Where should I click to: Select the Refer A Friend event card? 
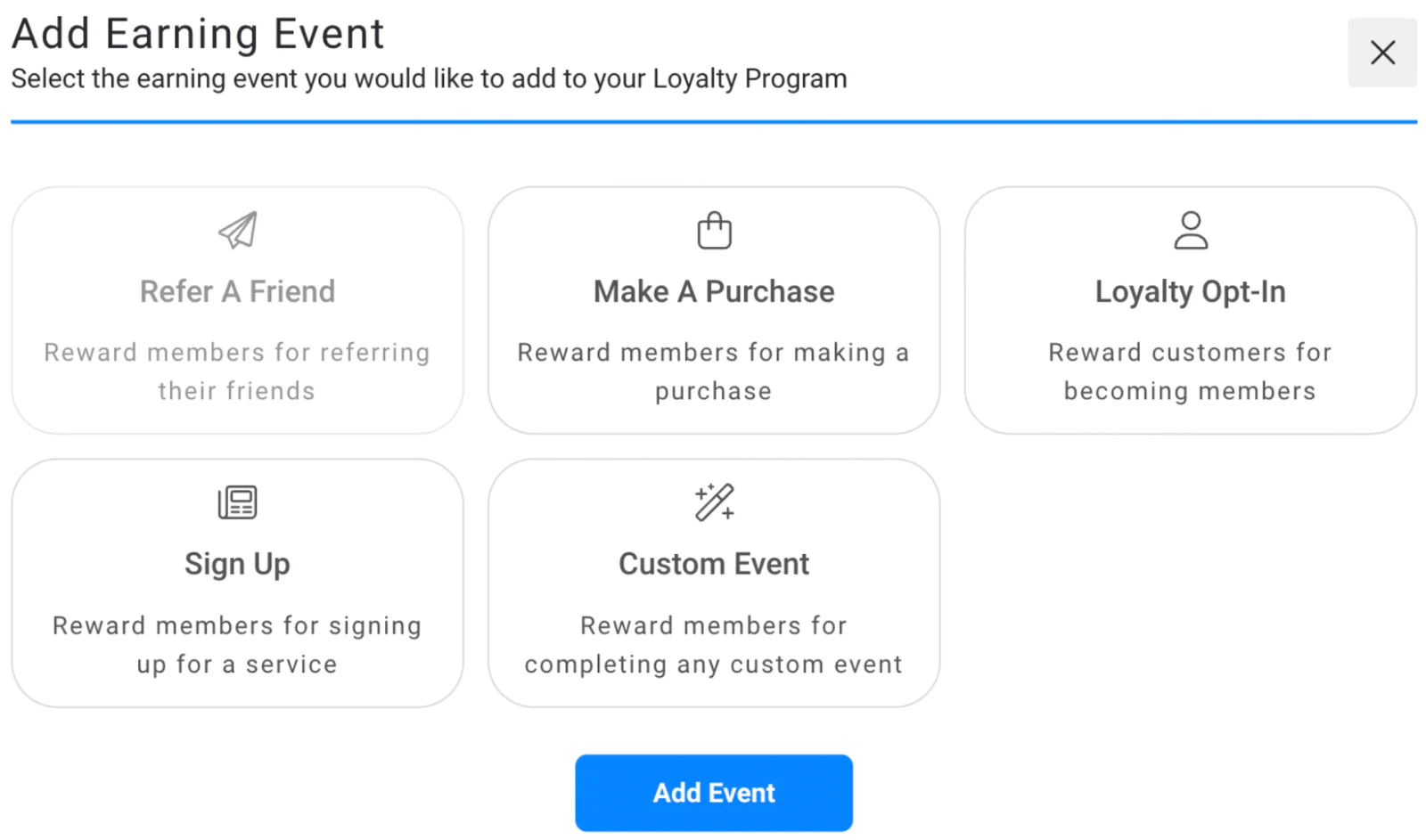(x=237, y=310)
